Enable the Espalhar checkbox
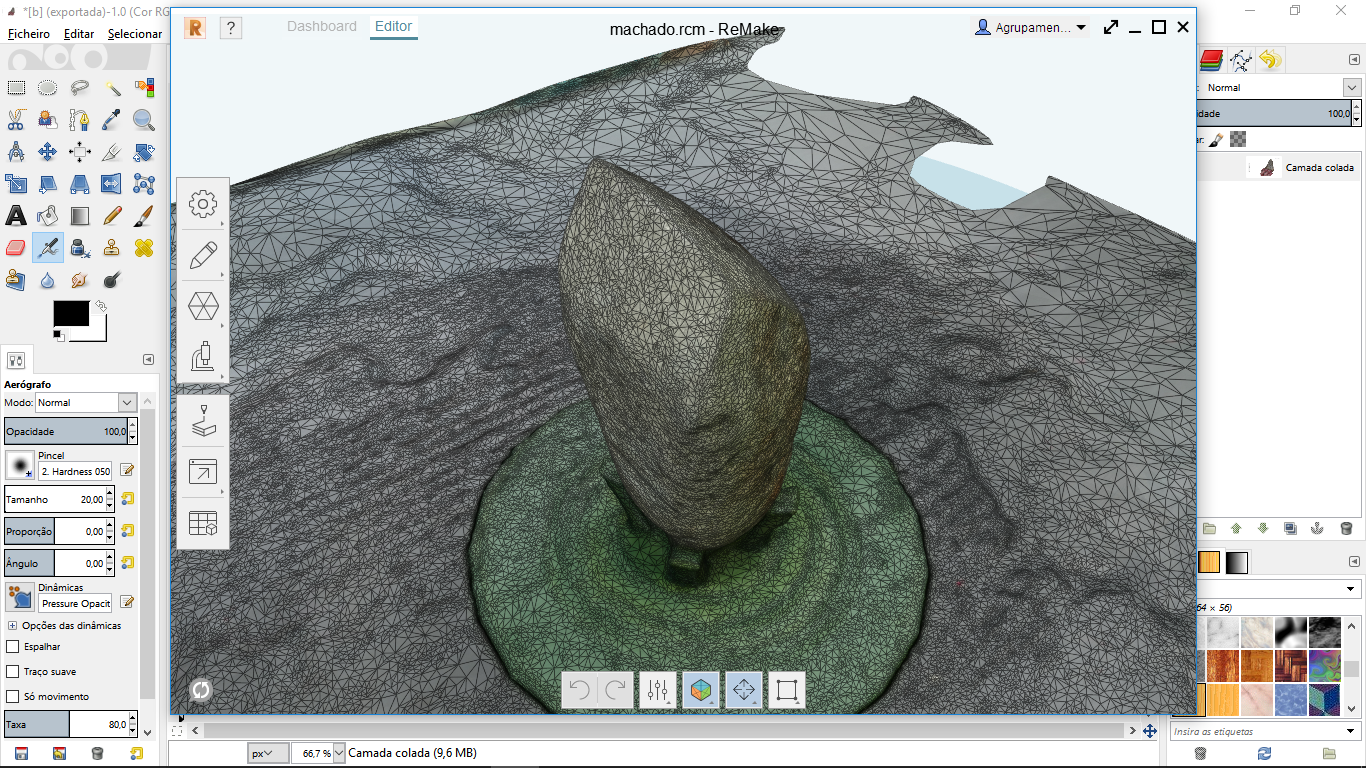Screen dimensions: 1366x768 (13, 646)
